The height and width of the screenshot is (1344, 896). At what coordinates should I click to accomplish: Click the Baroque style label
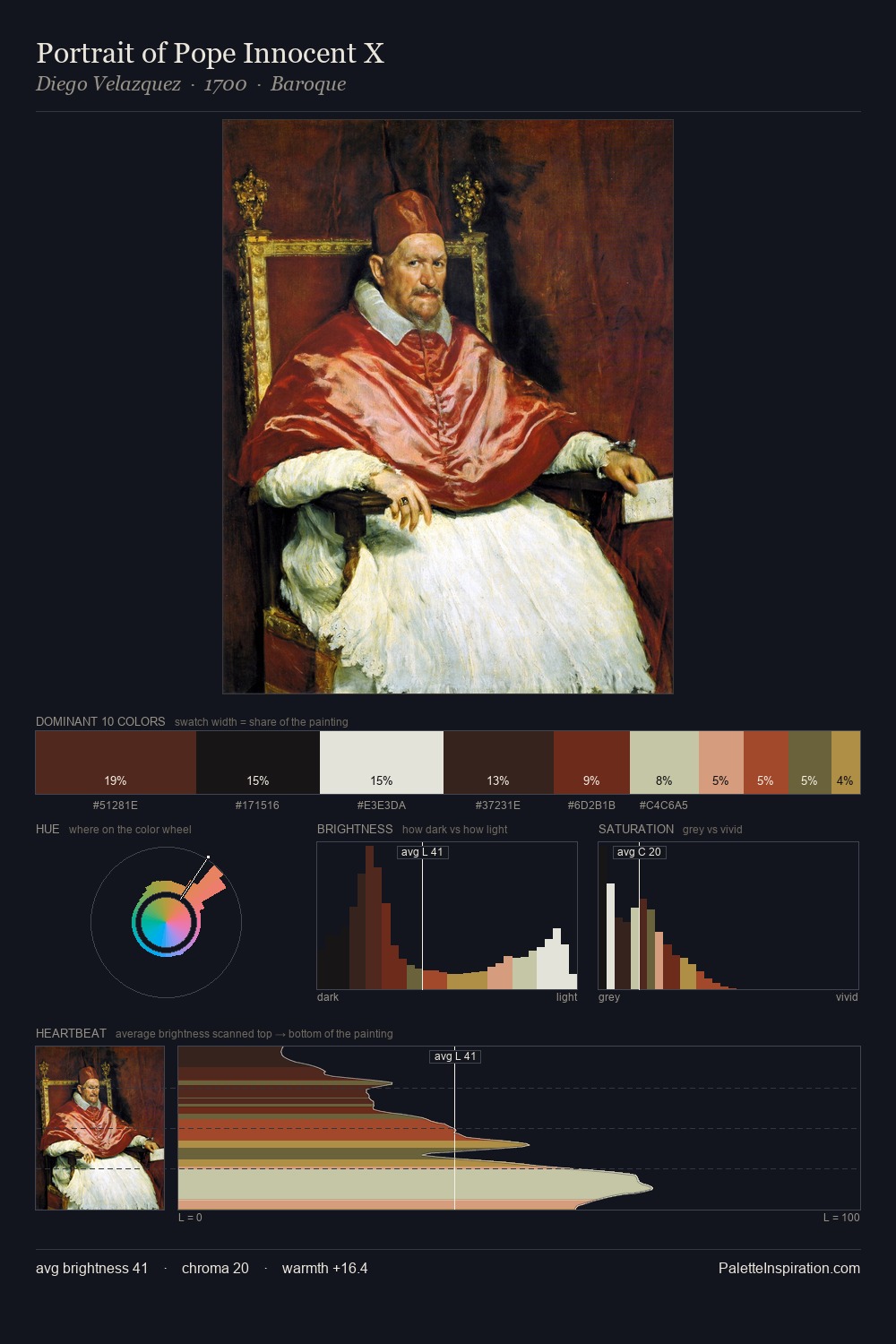tap(308, 84)
